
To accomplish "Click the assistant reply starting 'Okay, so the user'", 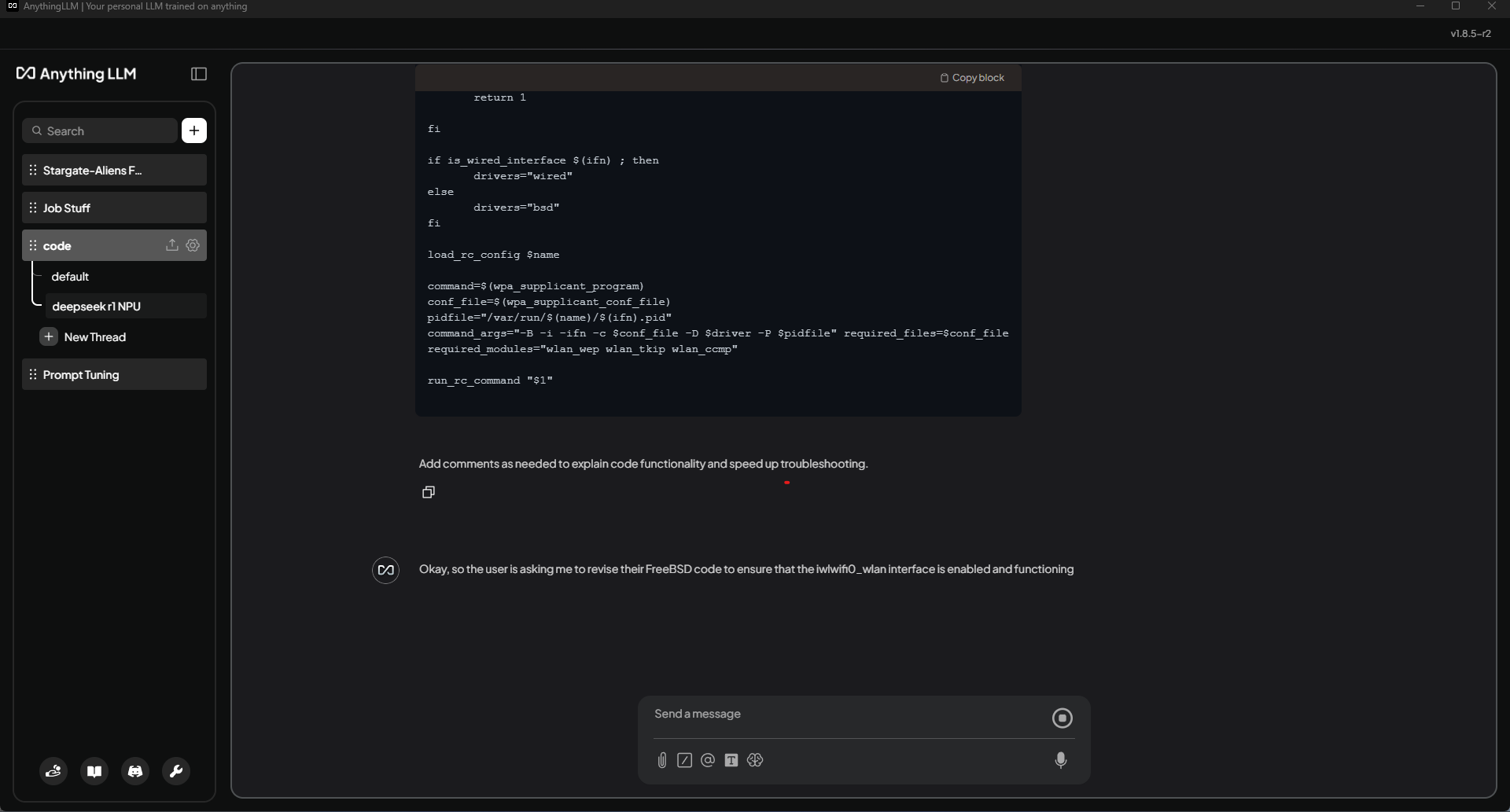I will click(746, 569).
